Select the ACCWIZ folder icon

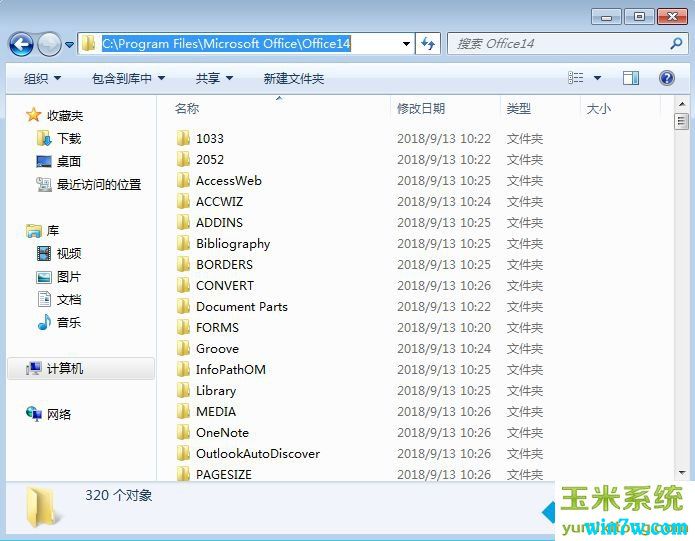point(183,201)
